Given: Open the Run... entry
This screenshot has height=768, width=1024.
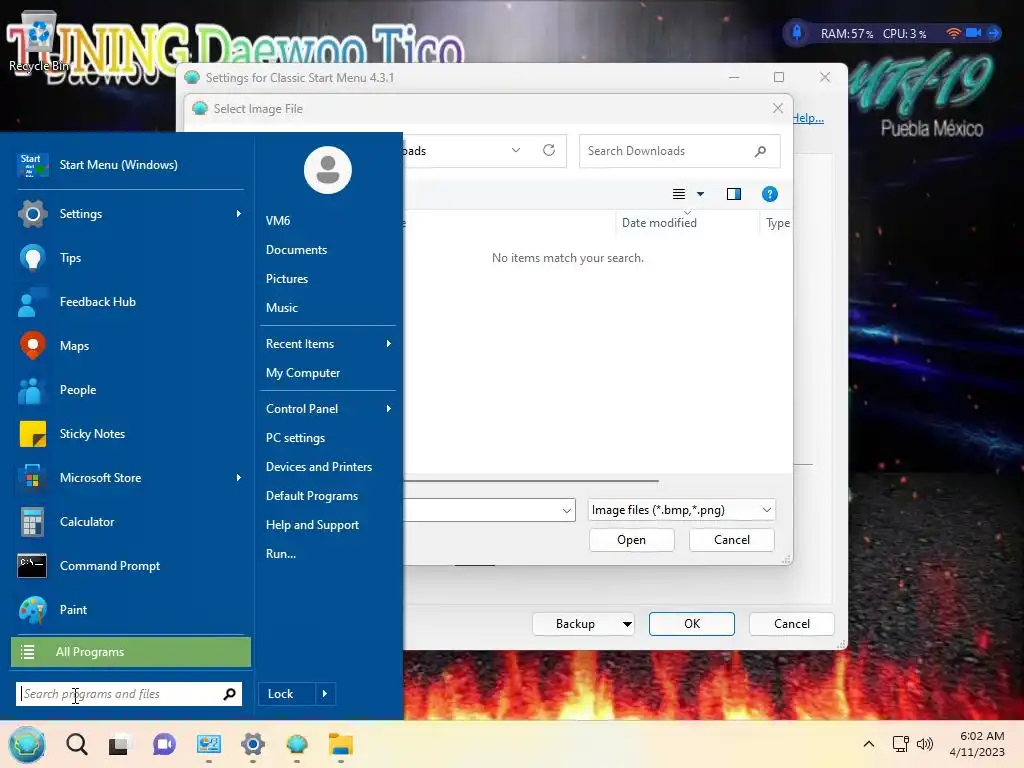Looking at the screenshot, I should (x=281, y=554).
